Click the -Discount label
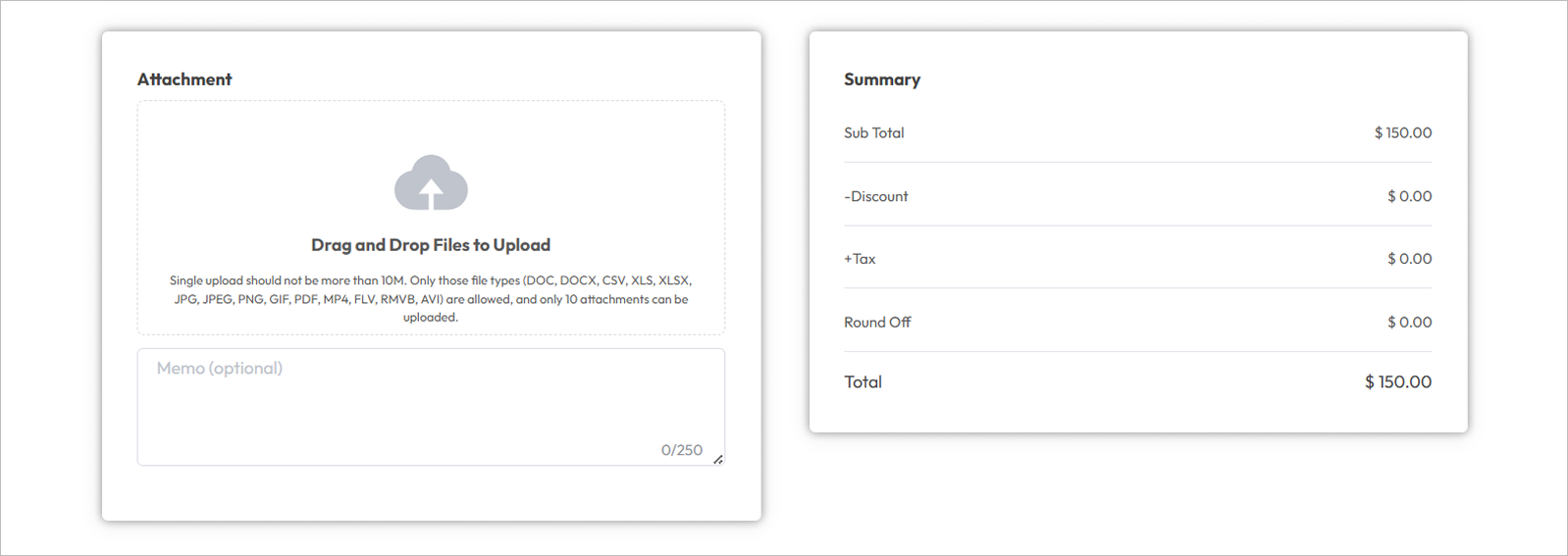 [876, 196]
